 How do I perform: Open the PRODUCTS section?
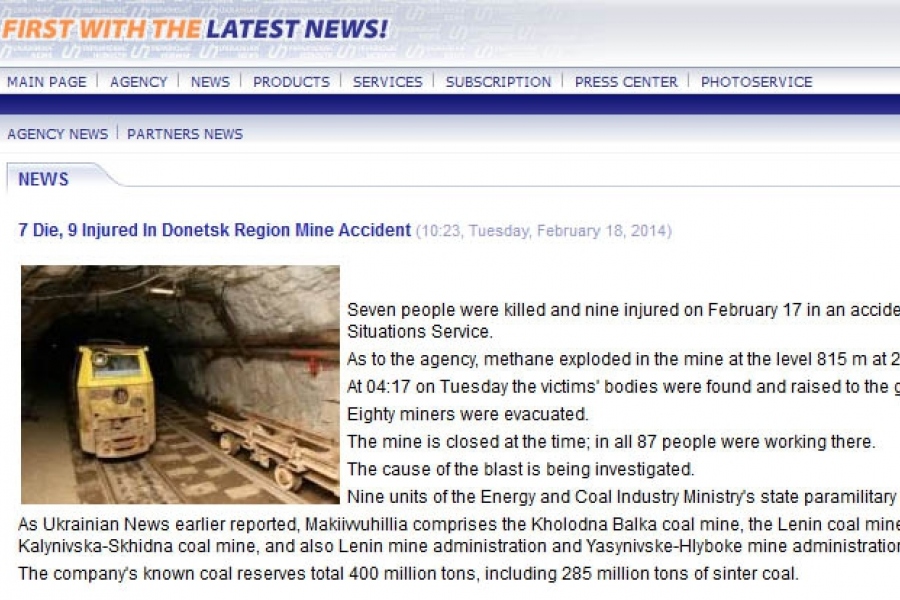pos(291,82)
